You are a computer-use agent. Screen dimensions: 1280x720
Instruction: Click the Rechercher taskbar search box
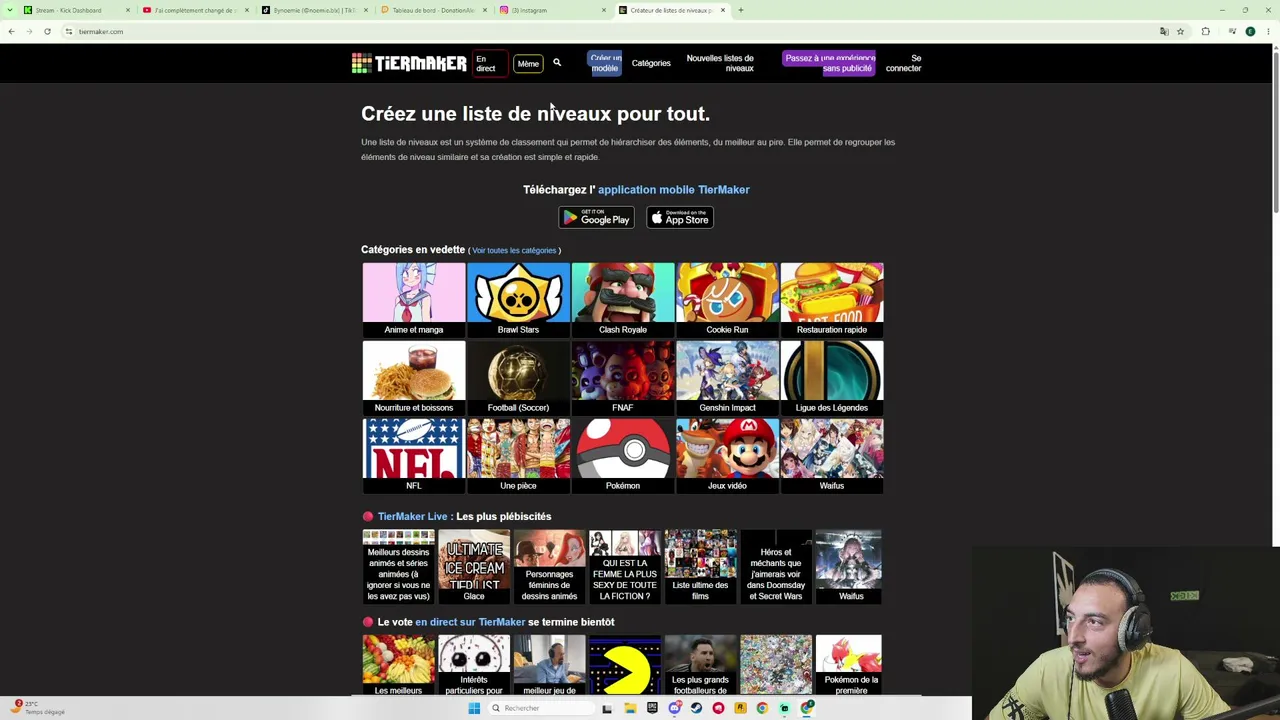[540, 708]
